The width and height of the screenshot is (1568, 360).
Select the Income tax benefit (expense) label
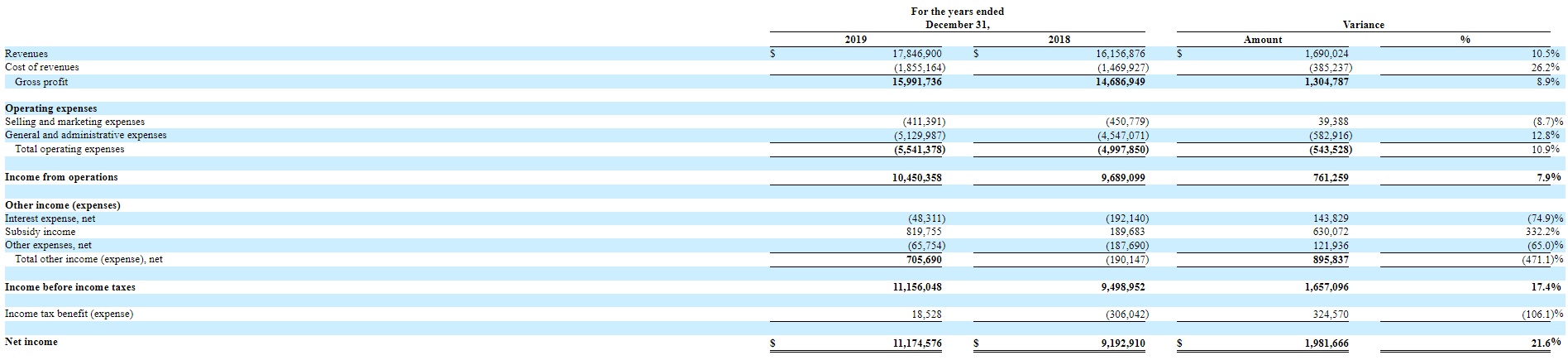coord(69,314)
